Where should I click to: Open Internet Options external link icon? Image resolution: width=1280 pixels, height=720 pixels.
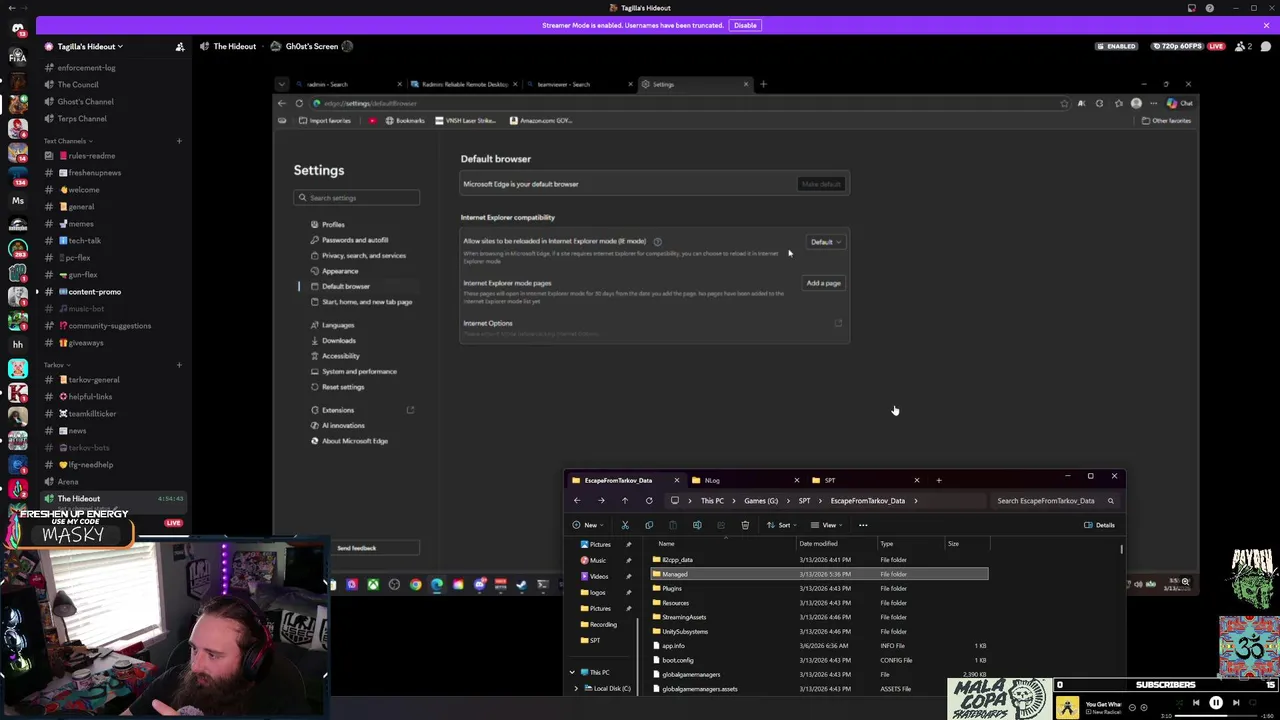tap(838, 323)
